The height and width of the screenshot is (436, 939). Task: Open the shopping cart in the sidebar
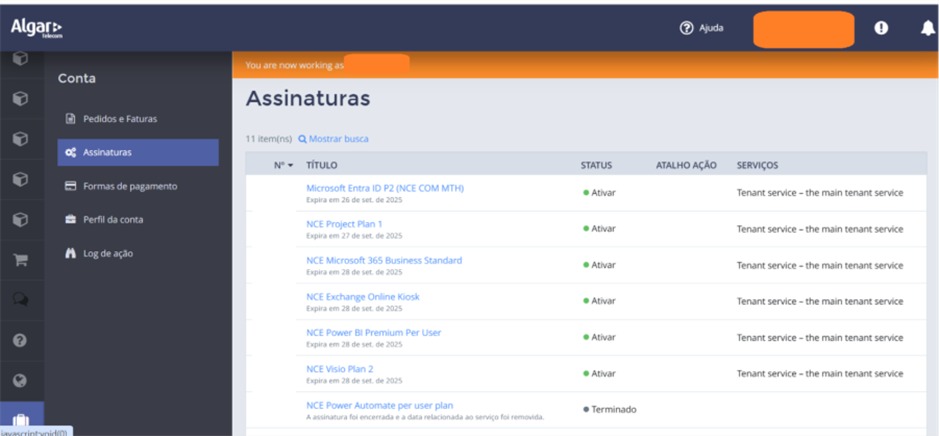[x=20, y=260]
